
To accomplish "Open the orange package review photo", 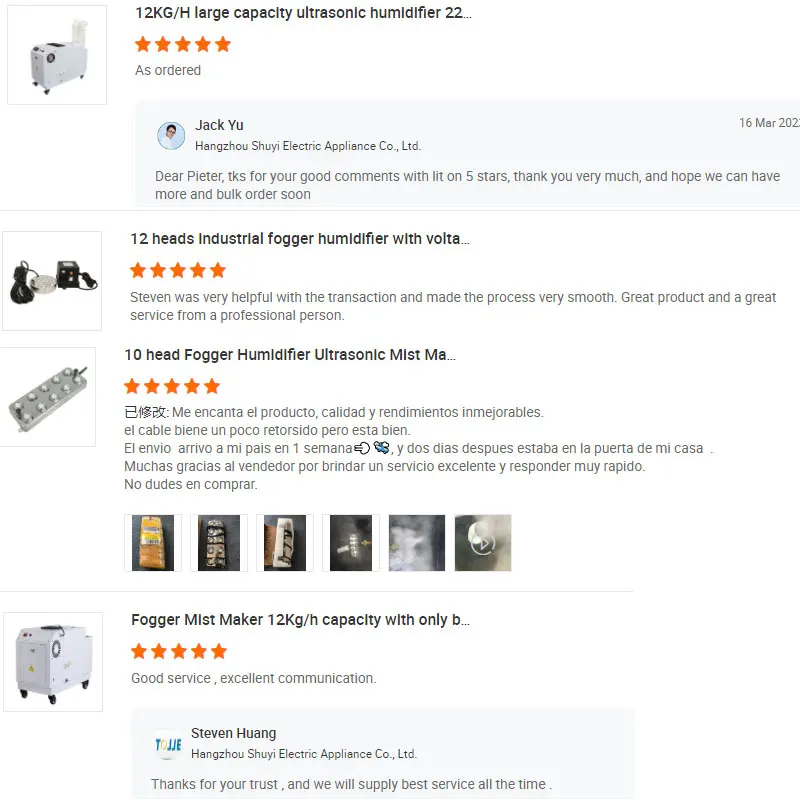I will (153, 543).
